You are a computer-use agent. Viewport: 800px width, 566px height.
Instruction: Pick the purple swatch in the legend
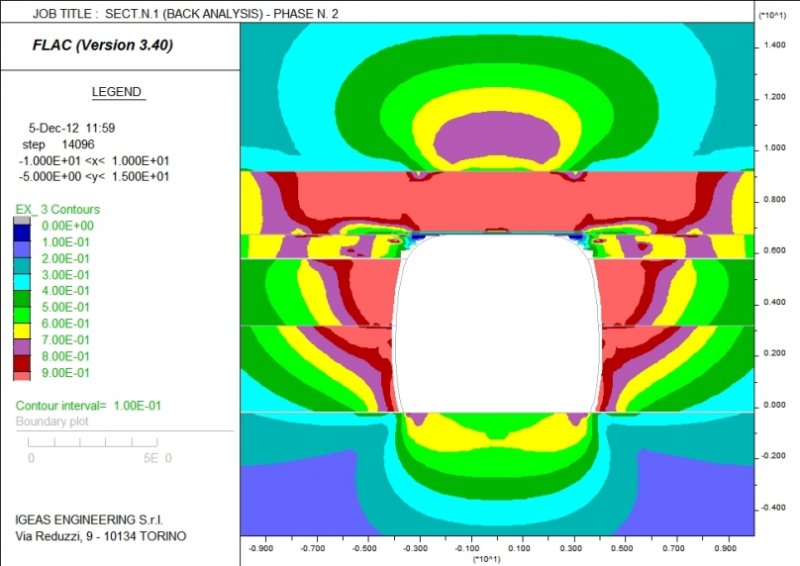coord(22,346)
